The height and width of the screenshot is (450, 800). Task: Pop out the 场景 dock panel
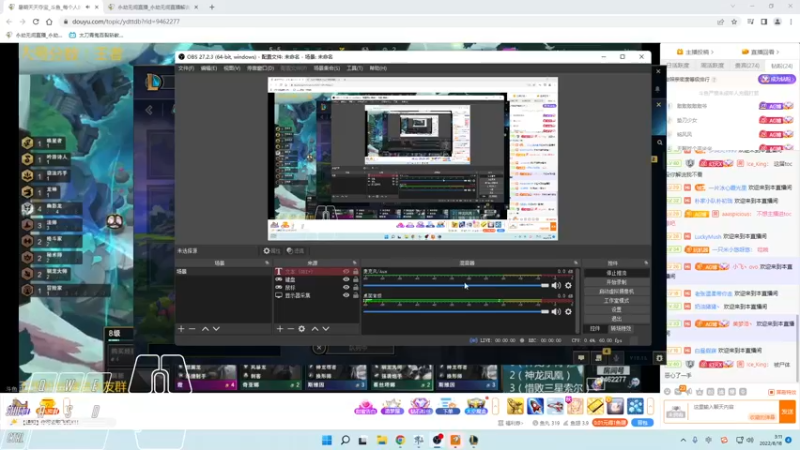point(267,263)
